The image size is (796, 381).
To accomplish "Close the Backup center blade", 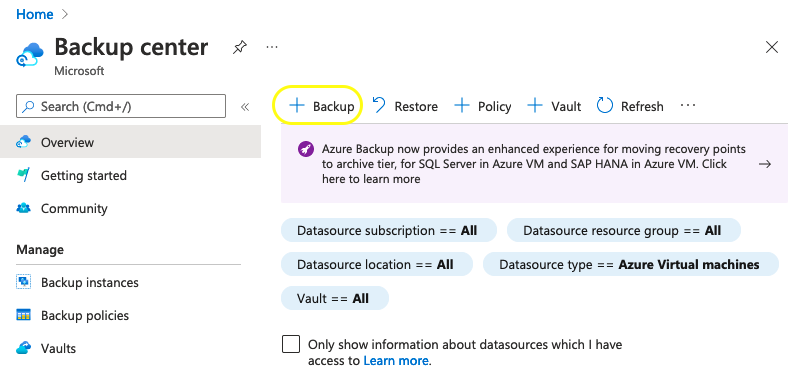I will click(772, 48).
